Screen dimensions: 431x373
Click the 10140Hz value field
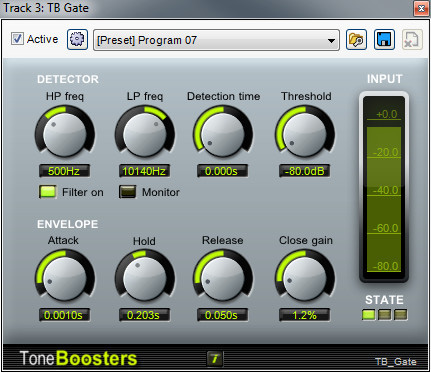144,171
